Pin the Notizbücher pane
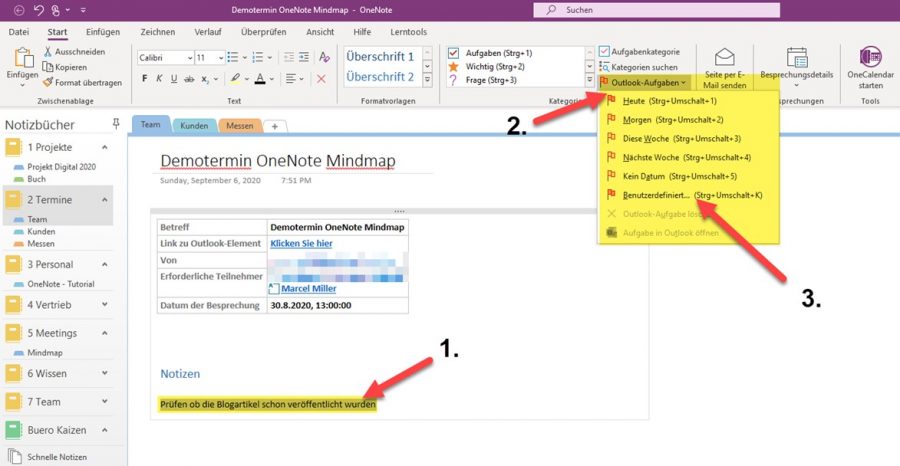Screen dimensions: 900x466 116,124
